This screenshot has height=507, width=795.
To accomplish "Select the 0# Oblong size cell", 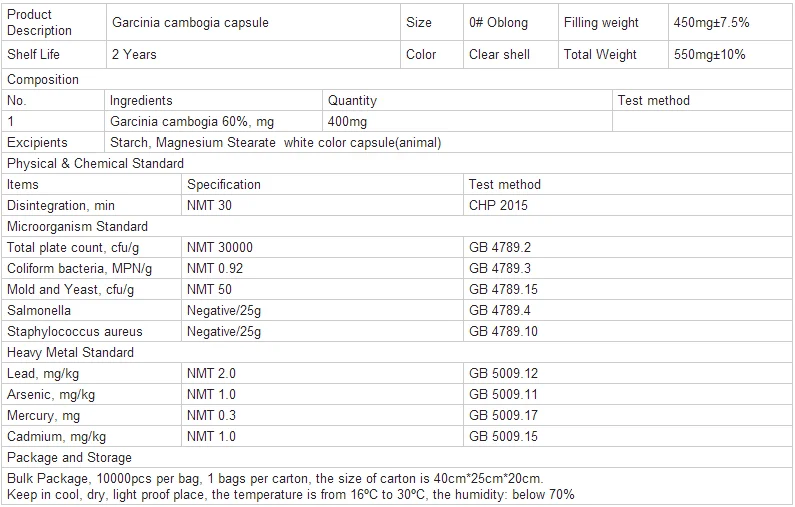I will pyautogui.click(x=498, y=23).
